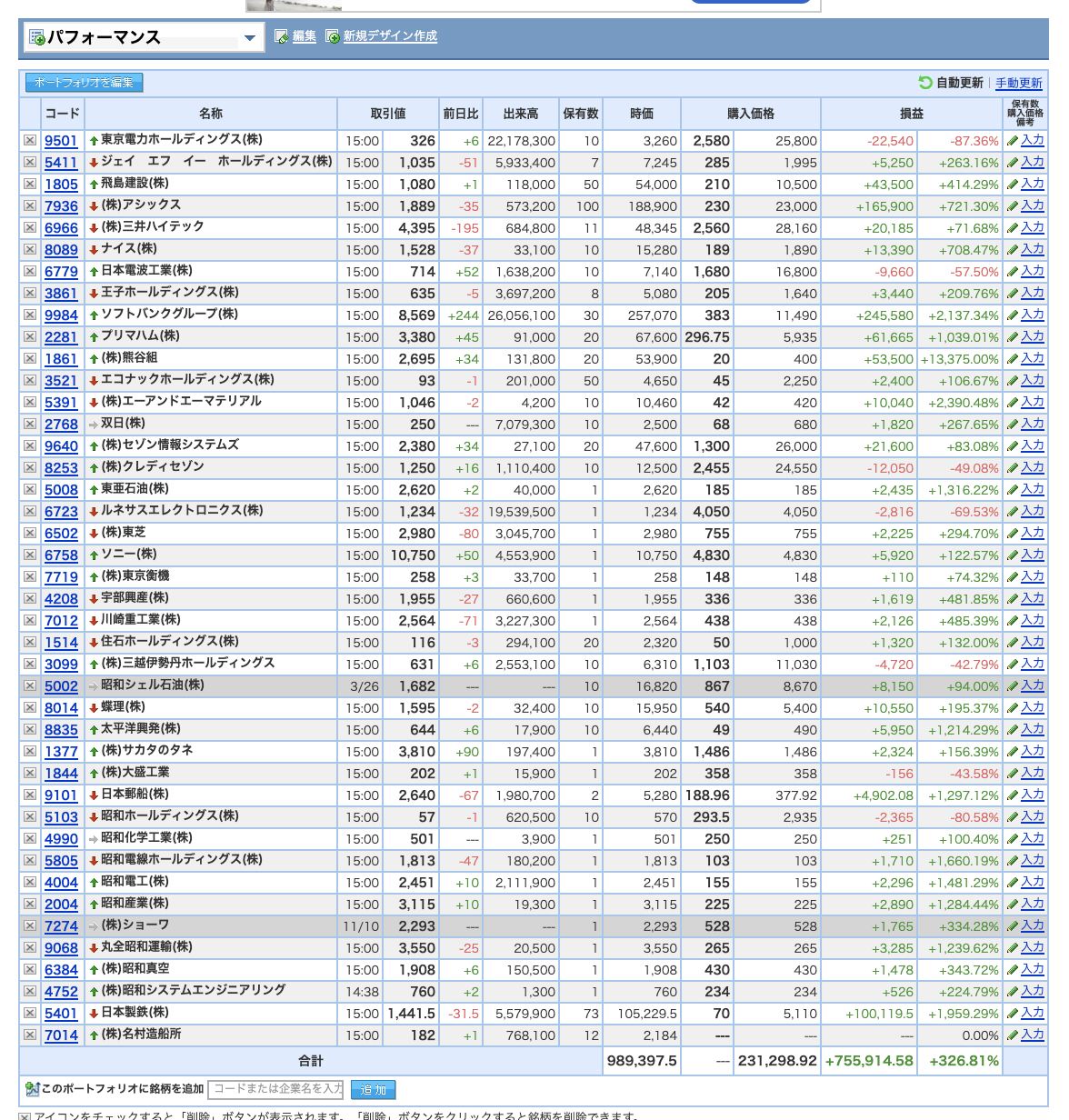Click delete icon for 王子ホールディングス row
This screenshot has width=1069, height=1120.
click(30, 294)
